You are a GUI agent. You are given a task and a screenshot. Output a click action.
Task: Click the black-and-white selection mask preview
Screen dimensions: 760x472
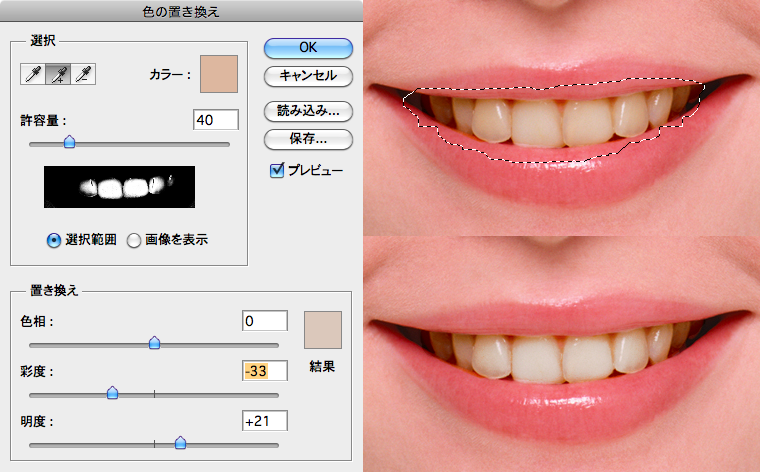pos(119,187)
